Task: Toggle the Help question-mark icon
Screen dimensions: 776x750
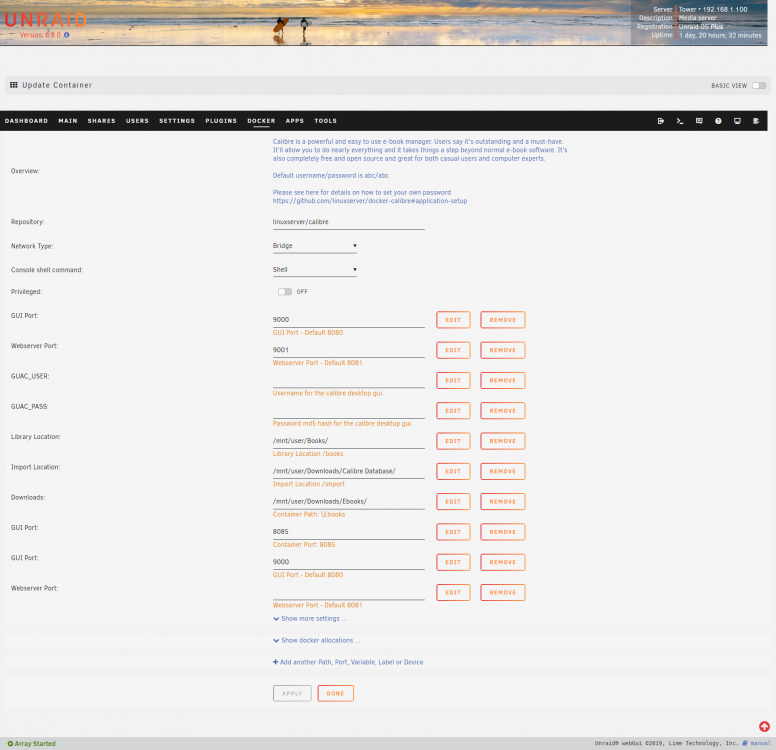Action: pyautogui.click(x=718, y=121)
